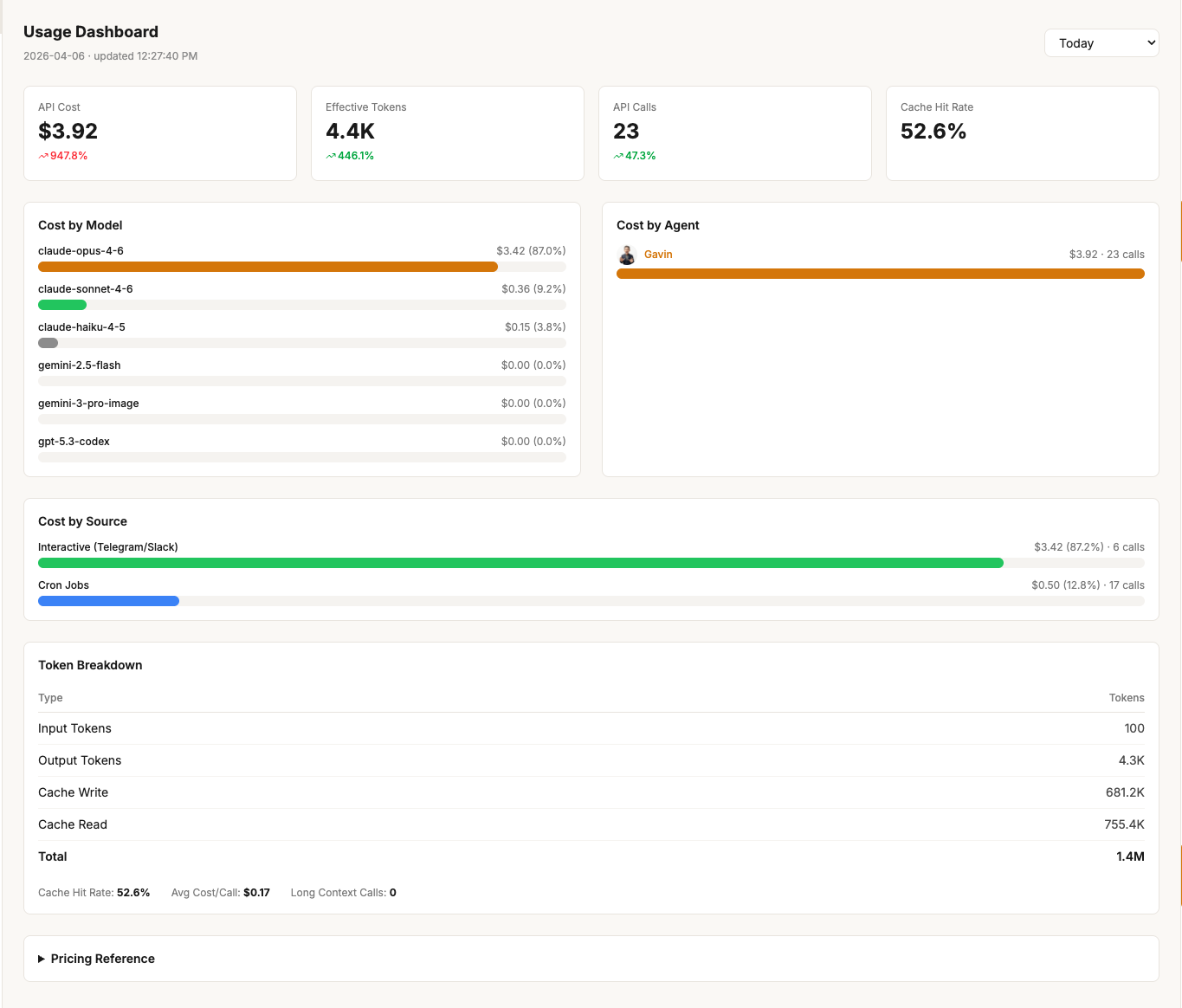Click the claude-haiku-4-5 gray cost bar

click(48, 343)
